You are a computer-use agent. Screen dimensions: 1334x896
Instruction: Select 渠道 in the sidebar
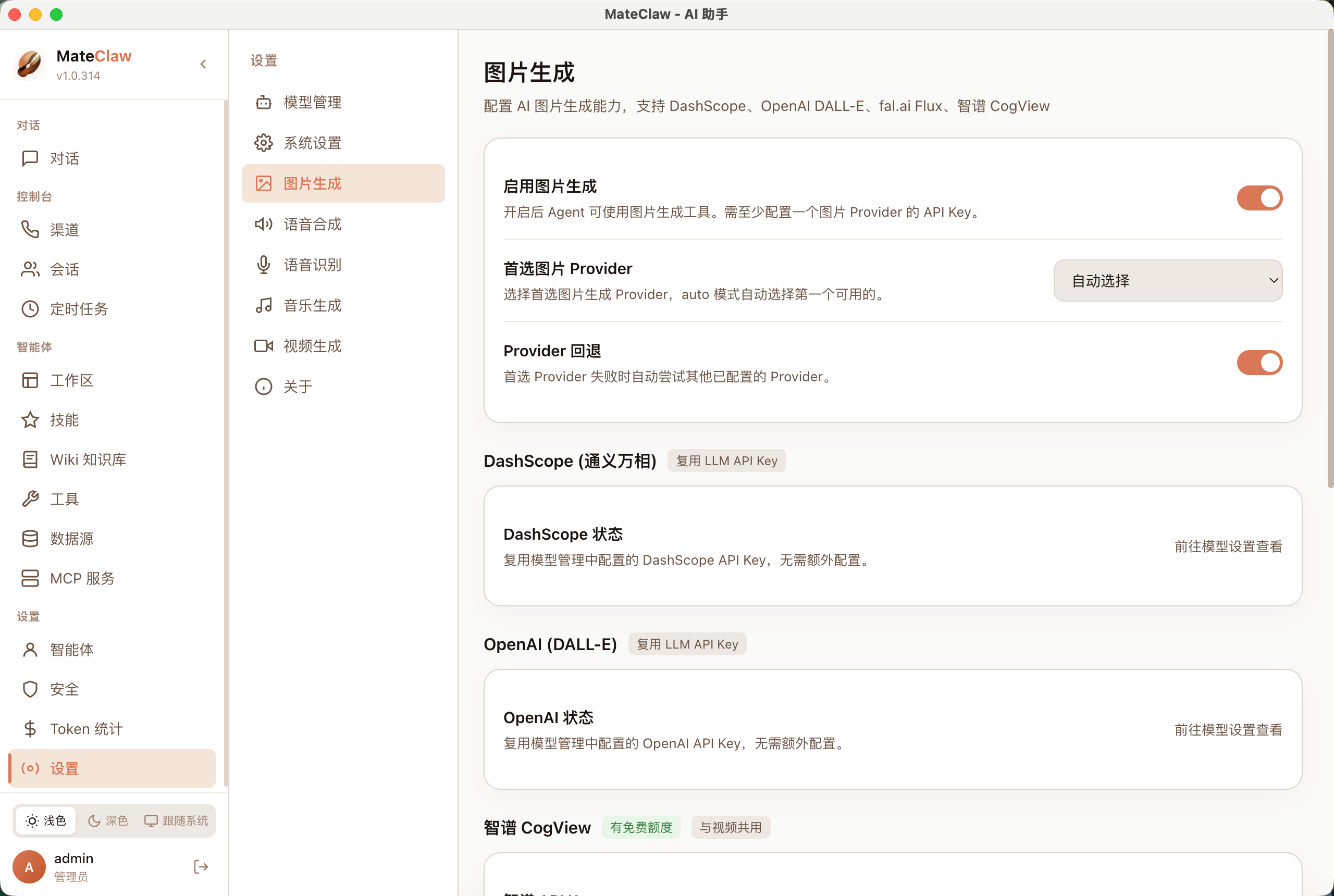65,229
